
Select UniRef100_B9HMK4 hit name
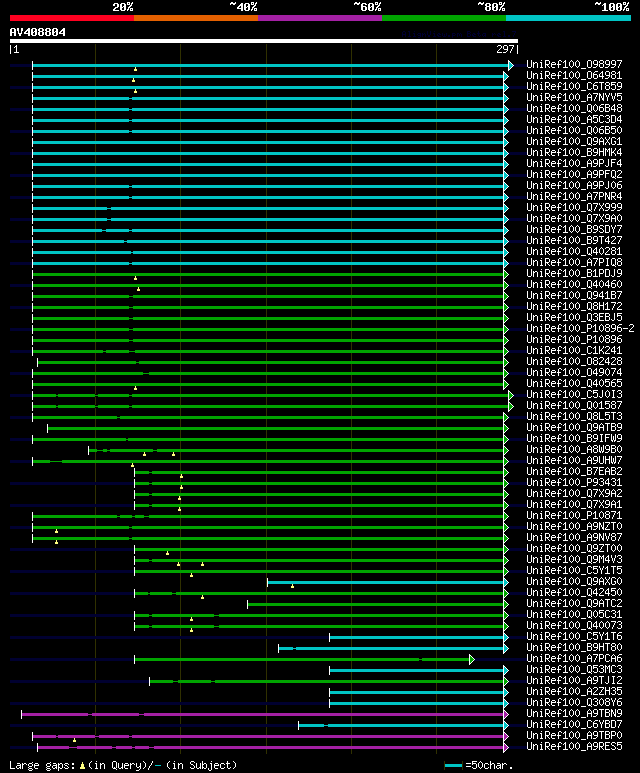(574, 152)
